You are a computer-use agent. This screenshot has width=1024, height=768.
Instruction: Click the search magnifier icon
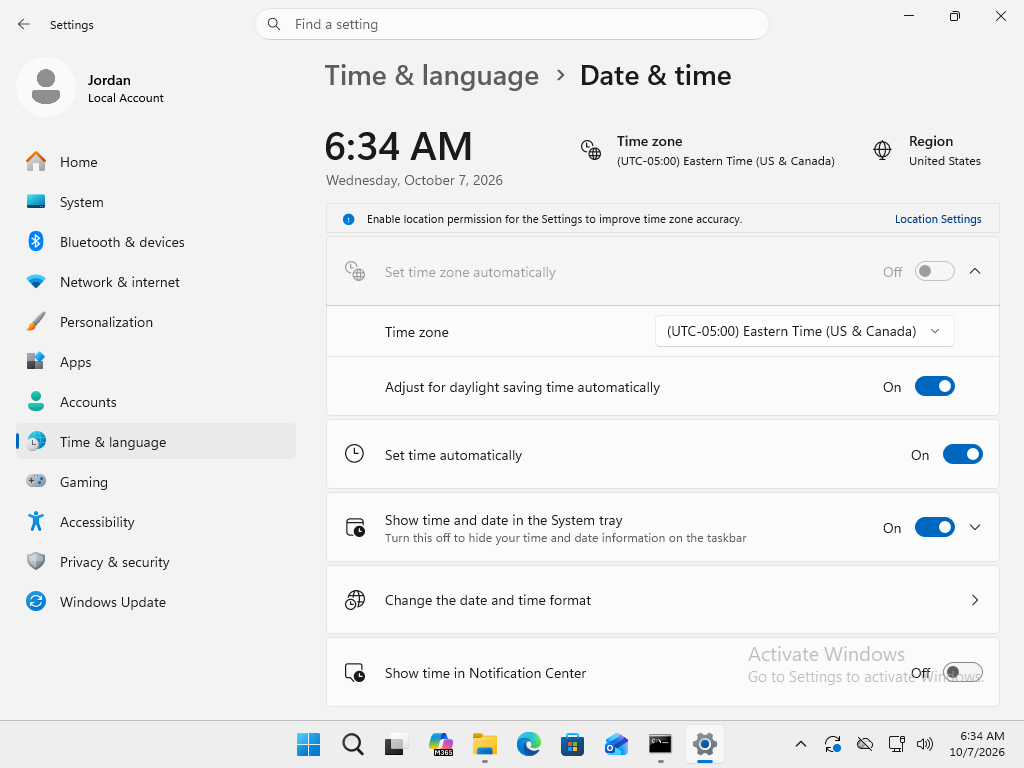(x=274, y=24)
